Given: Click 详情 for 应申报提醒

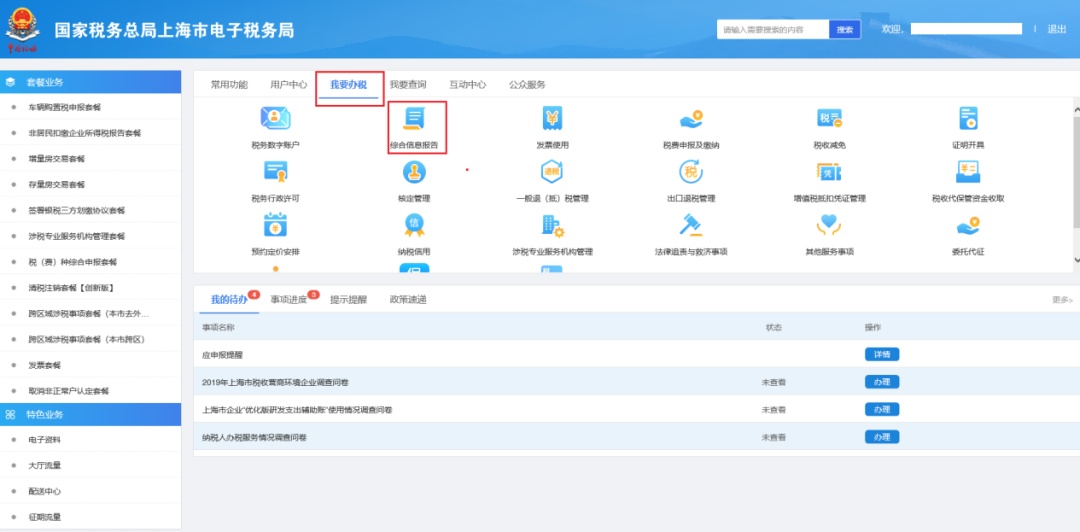Looking at the screenshot, I should pyautogui.click(x=881, y=354).
